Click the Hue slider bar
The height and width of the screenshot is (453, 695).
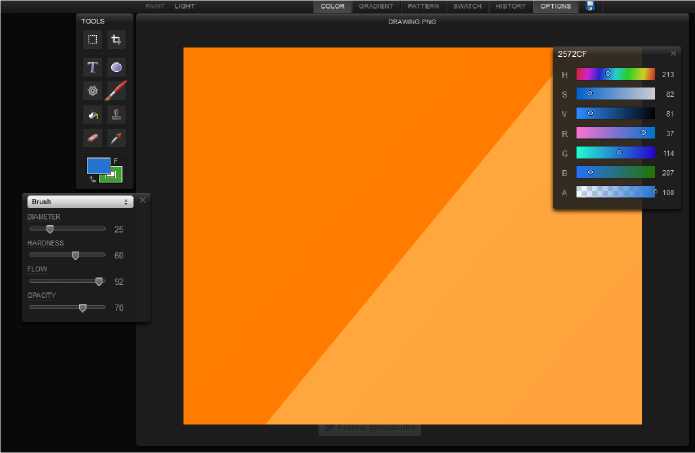615,74
